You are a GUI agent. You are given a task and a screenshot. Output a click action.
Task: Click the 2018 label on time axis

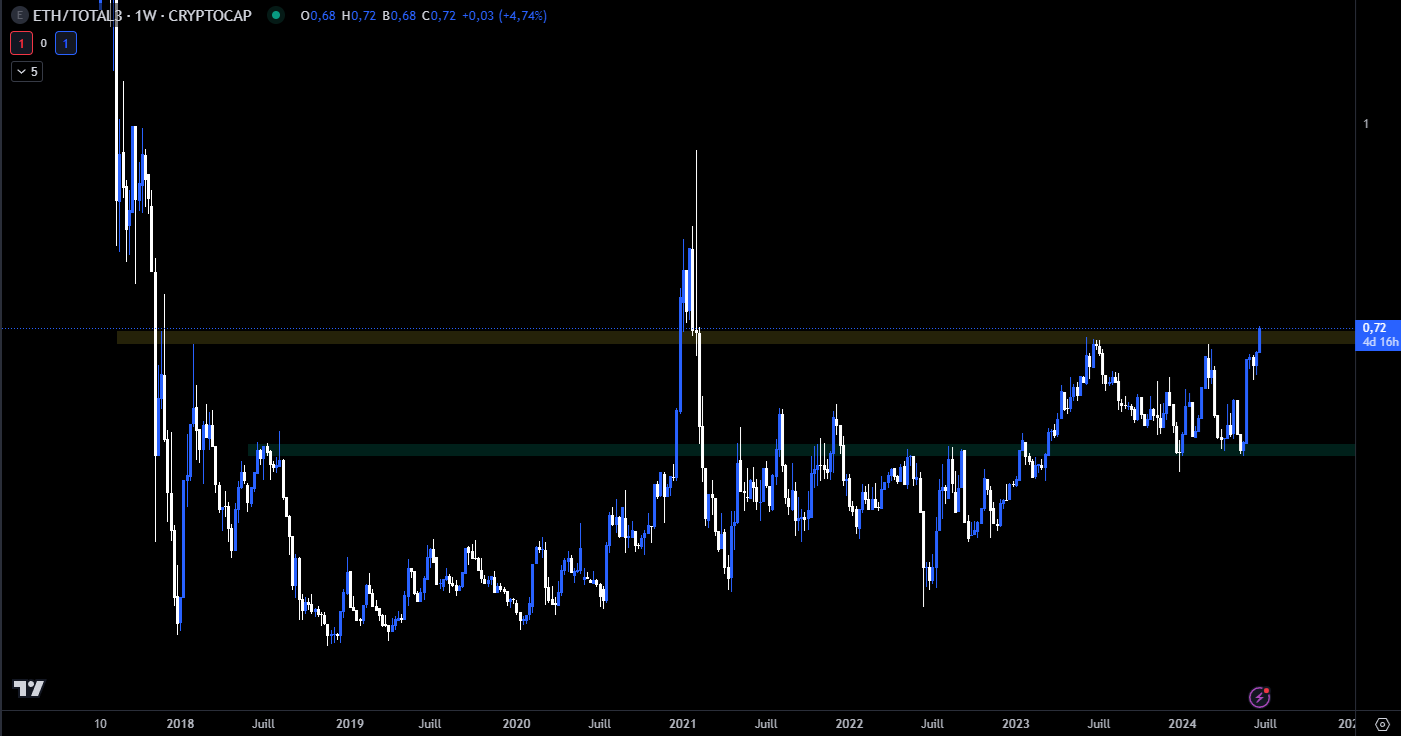point(181,723)
